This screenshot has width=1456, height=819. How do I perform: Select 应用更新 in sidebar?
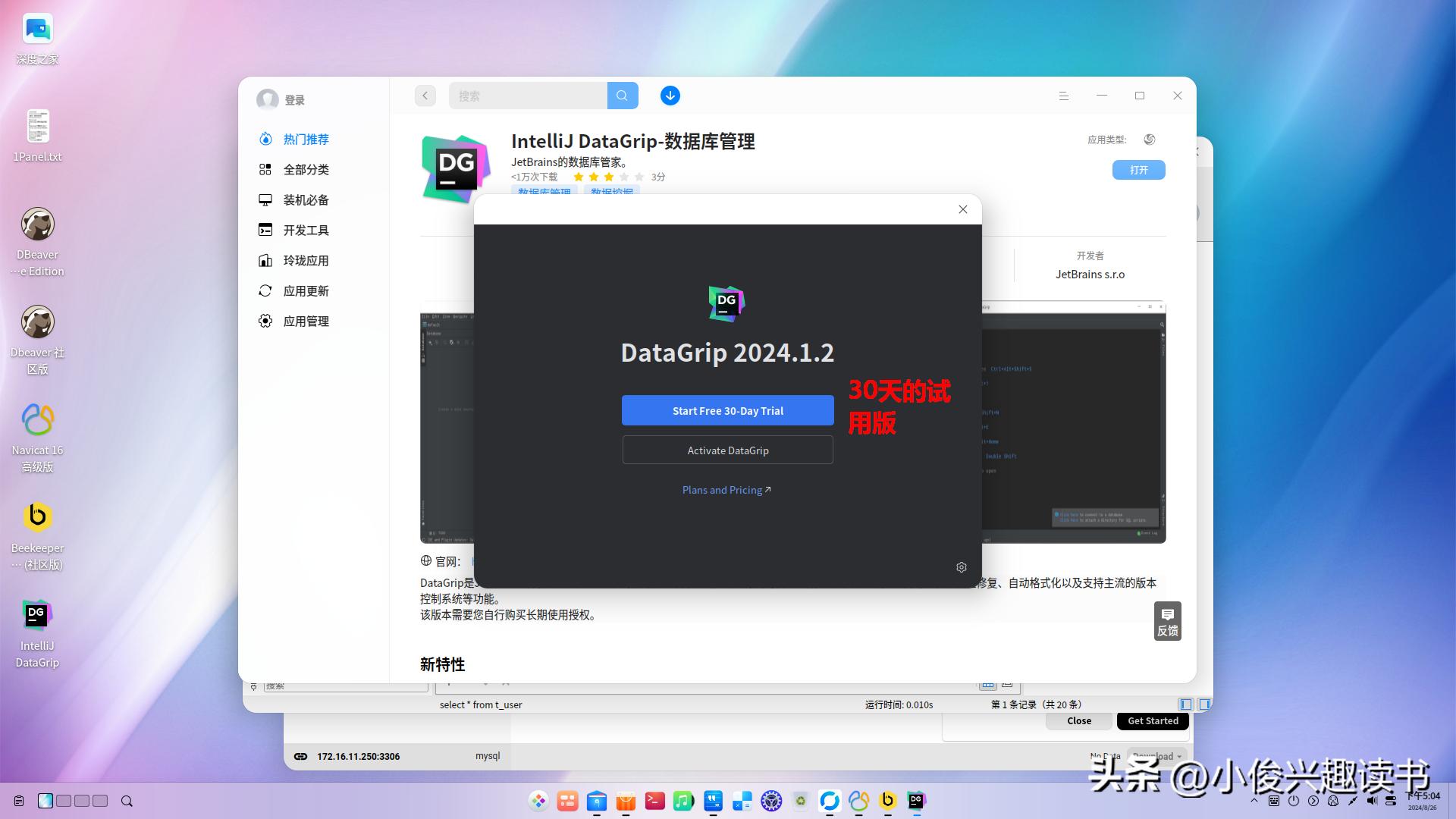[306, 290]
